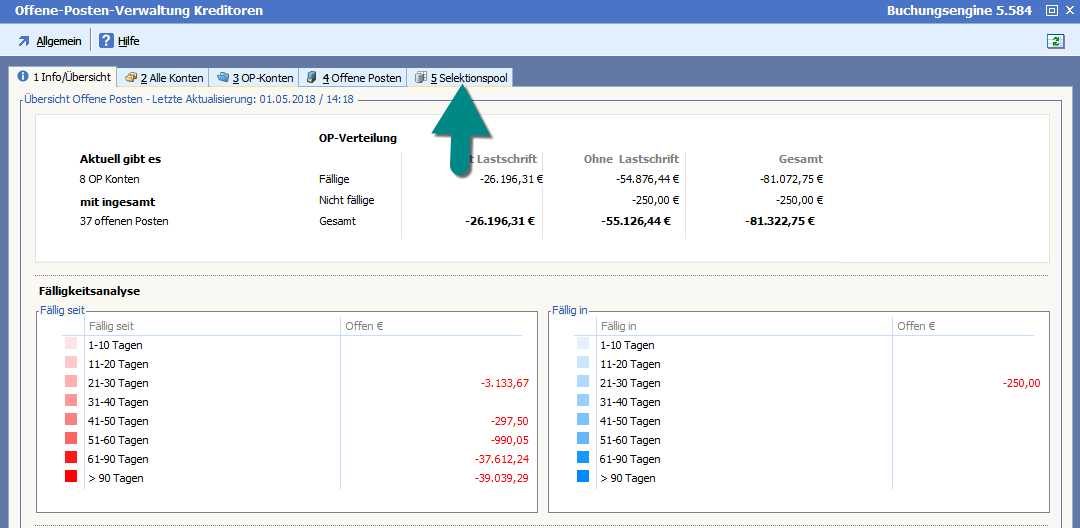Click the Info icon on the Übersicht tab
This screenshot has height=528, width=1080.
coord(23,77)
